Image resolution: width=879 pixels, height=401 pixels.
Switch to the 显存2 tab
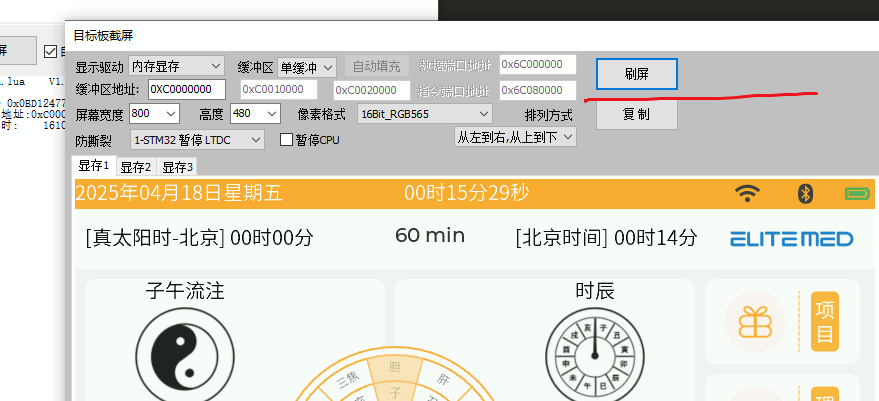pyautogui.click(x=135, y=167)
